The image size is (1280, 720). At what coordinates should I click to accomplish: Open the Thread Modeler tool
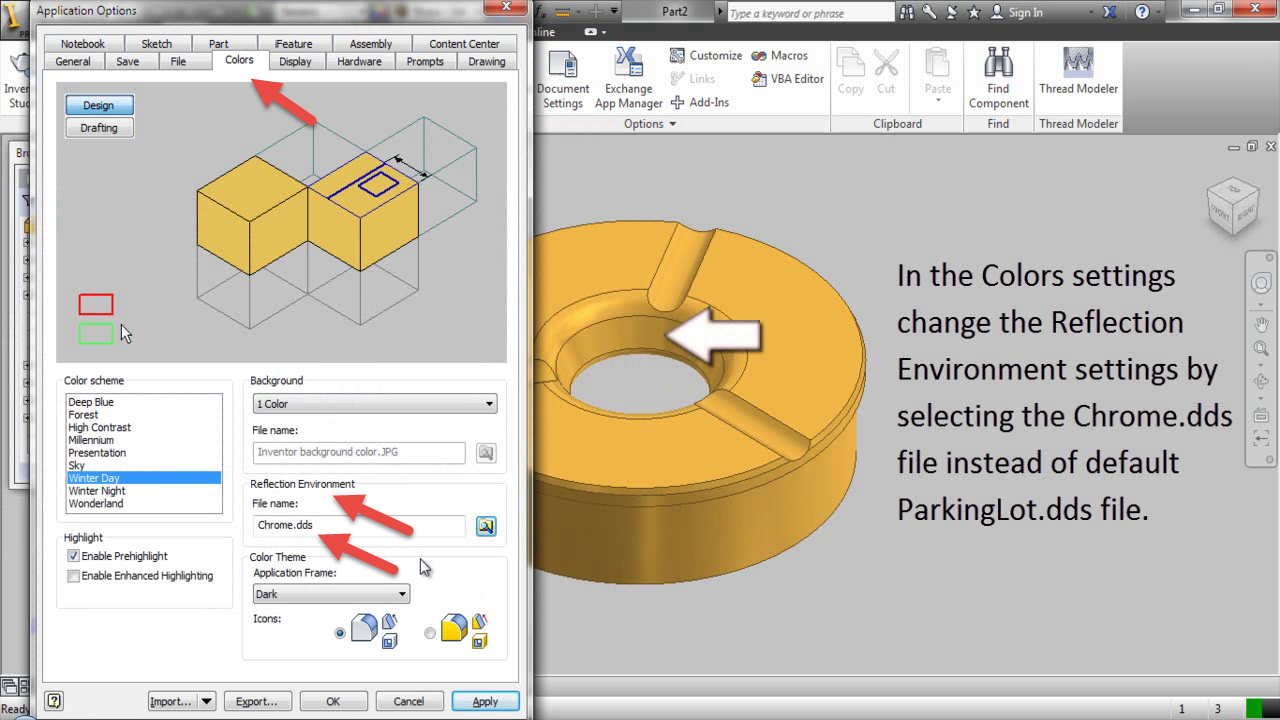(1078, 75)
